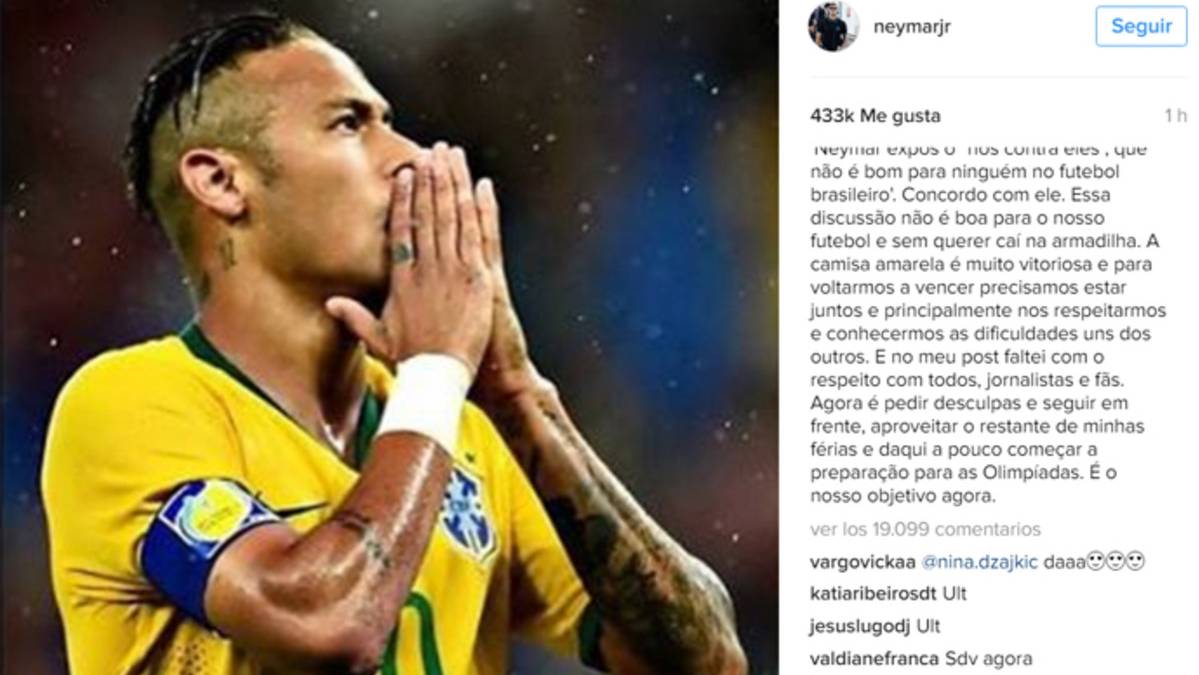The height and width of the screenshot is (675, 1199).
Task: Open ver los 19.099 comentarios
Action: click(925, 529)
